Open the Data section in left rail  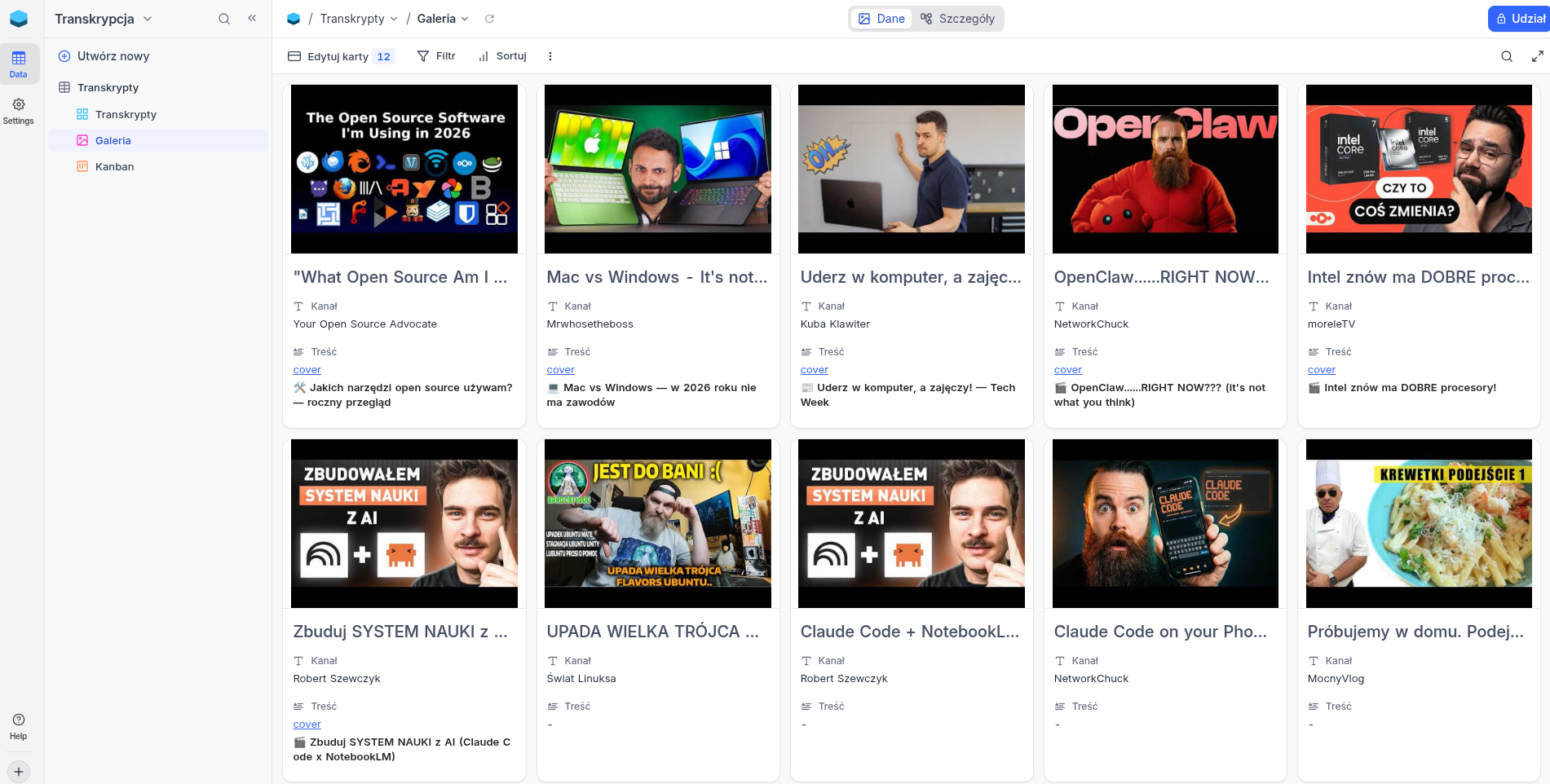18,64
